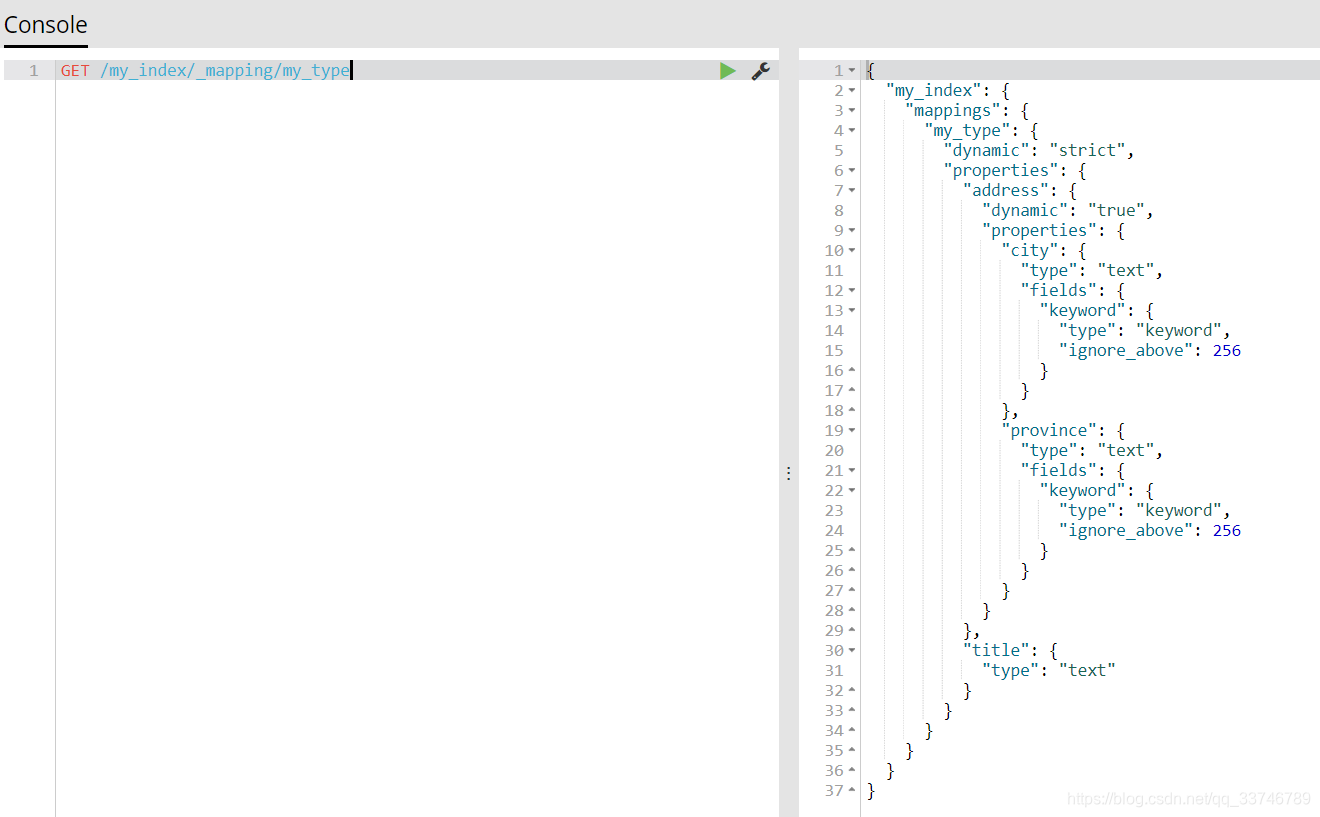Open the wrench options icon
The width and height of the screenshot is (1320, 817).
(x=760, y=71)
